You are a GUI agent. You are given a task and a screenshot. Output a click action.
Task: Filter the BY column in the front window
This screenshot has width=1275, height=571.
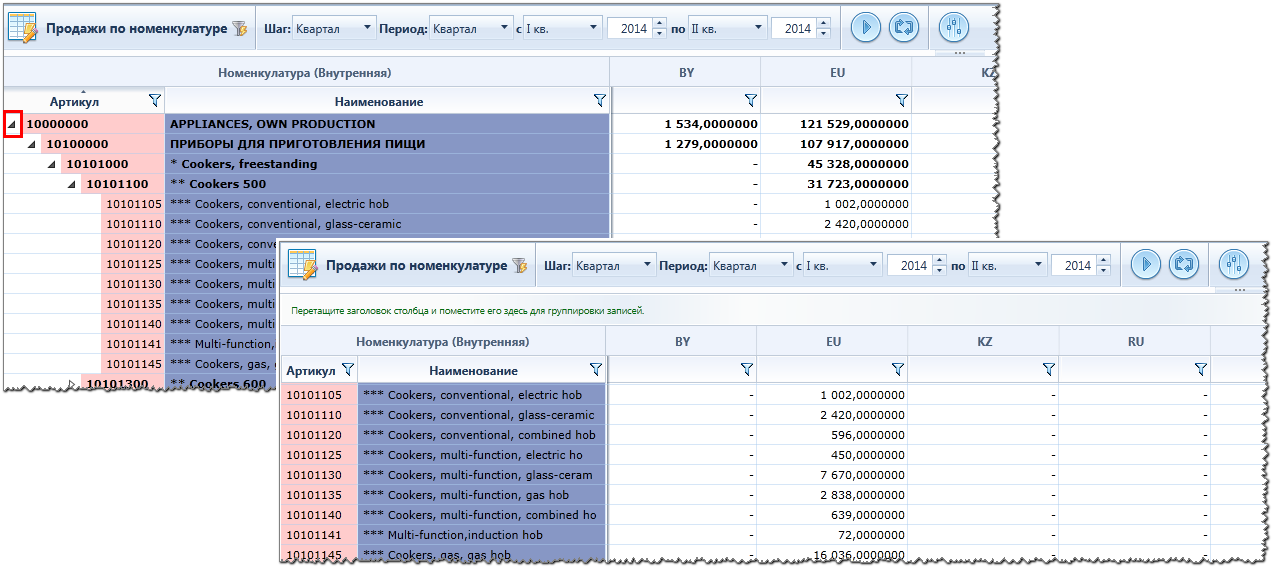click(x=746, y=369)
